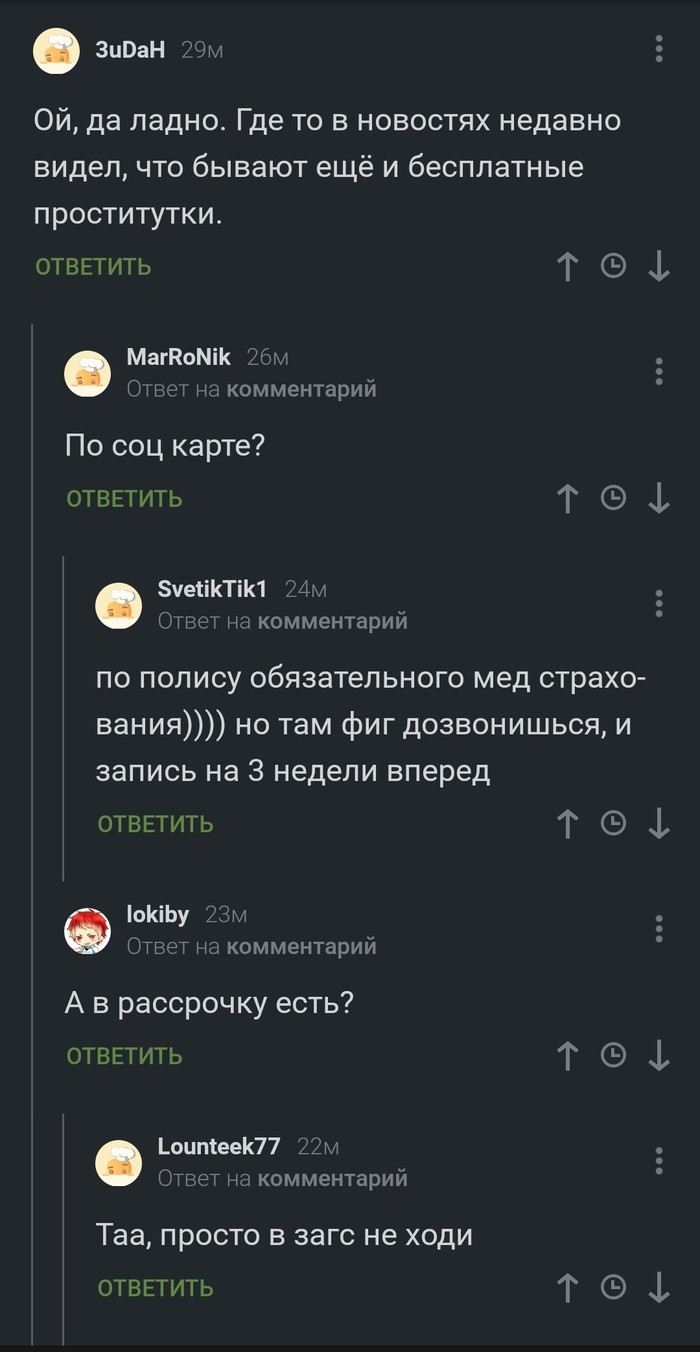Toggle the upvote arrow on MarRoNik's comment
Viewport: 700px width, 1352px height.
coord(567,498)
